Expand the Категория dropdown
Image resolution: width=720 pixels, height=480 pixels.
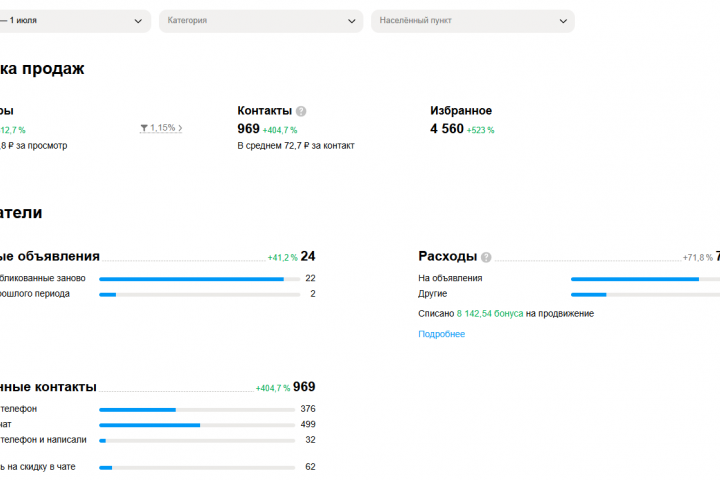click(x=261, y=21)
